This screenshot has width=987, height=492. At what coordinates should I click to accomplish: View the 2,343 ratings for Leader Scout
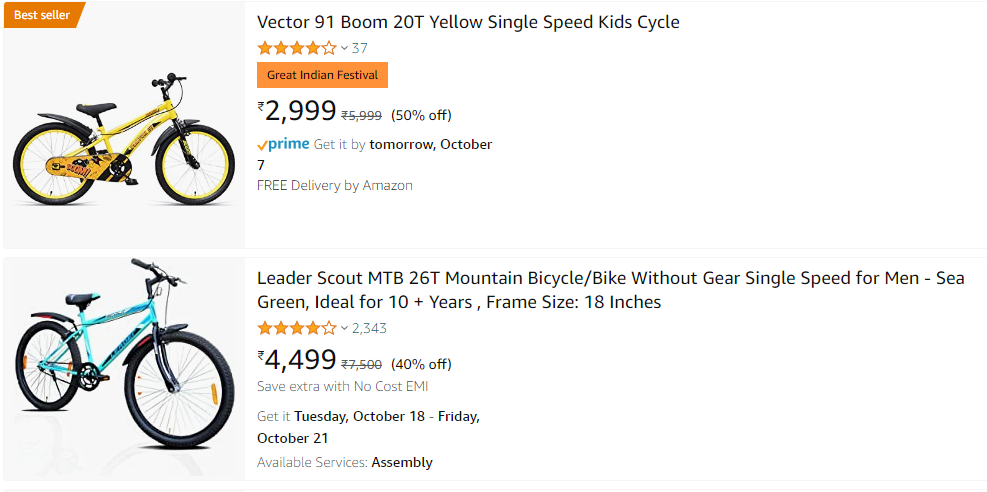[x=369, y=328]
